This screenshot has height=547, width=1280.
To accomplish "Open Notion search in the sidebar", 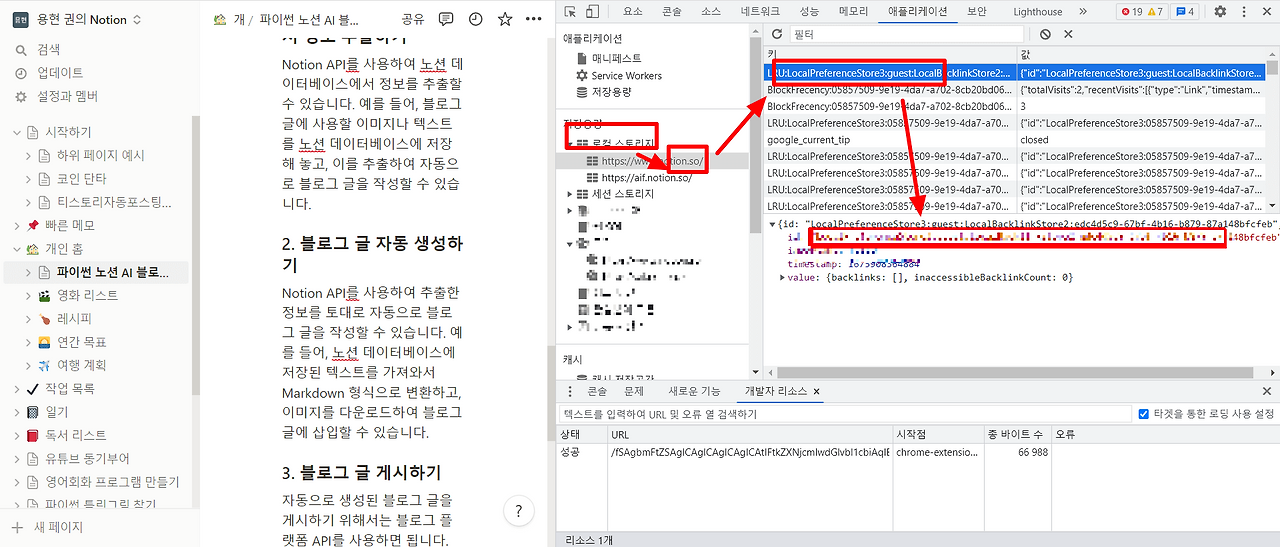I will pyautogui.click(x=48, y=49).
